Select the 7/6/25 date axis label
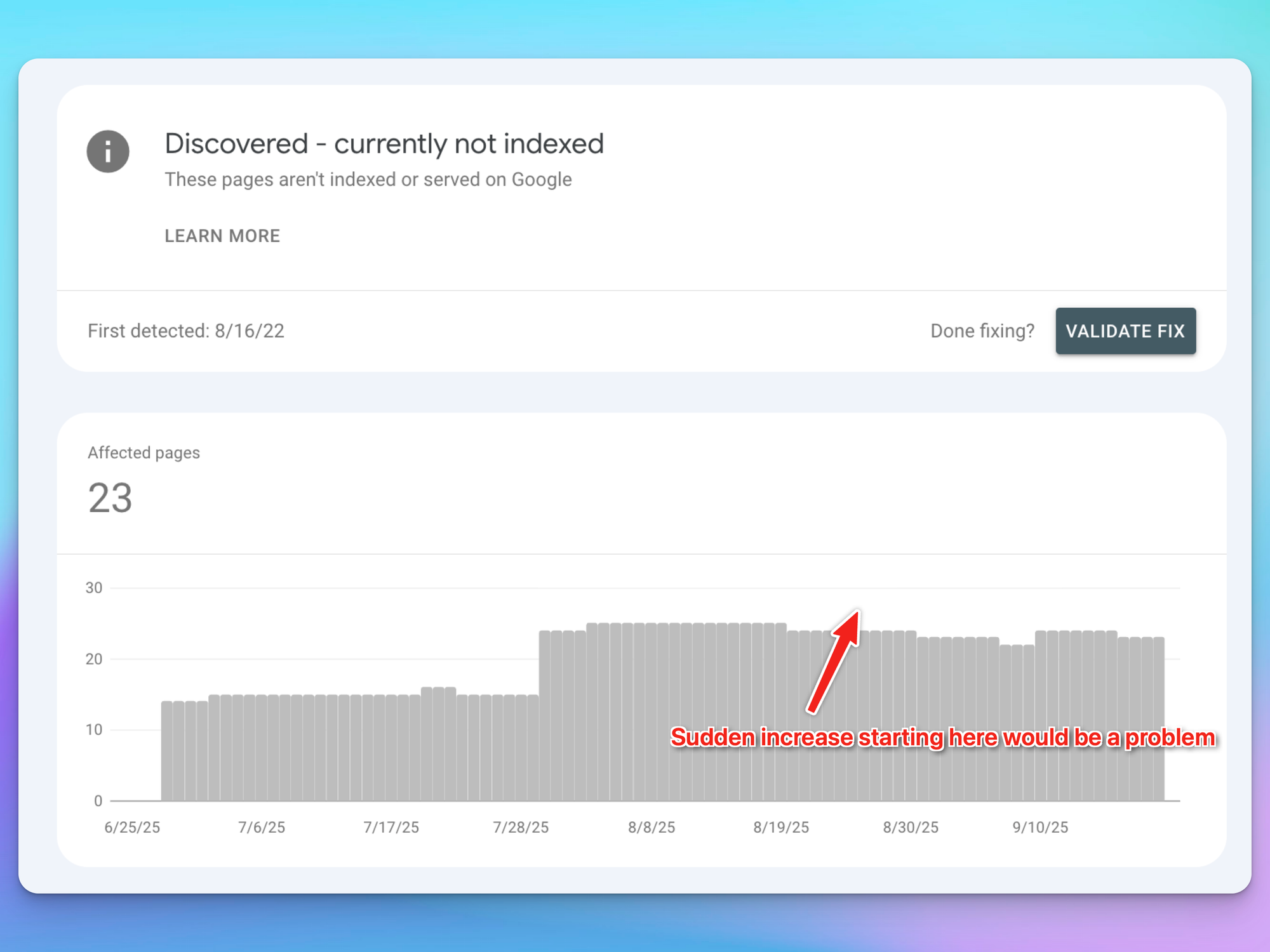The width and height of the screenshot is (1270, 952). (x=262, y=827)
